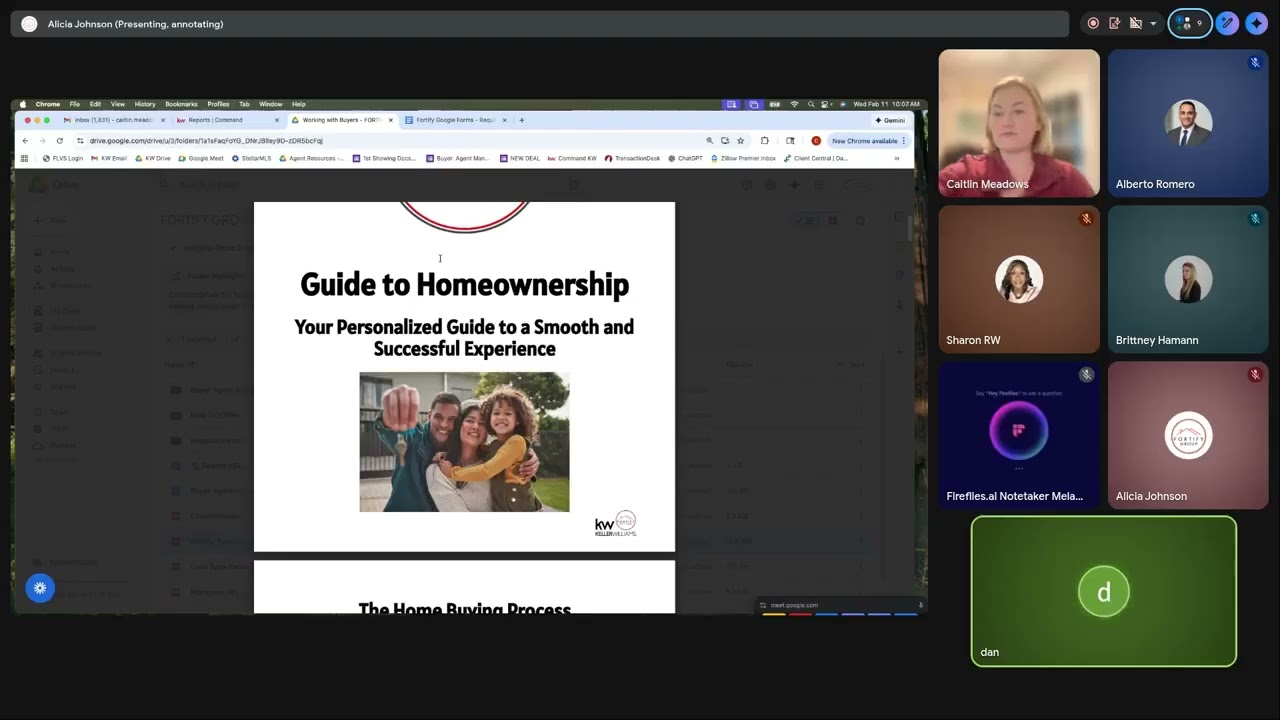Open Window menu in menu bar
1280x720 pixels.
tap(270, 104)
